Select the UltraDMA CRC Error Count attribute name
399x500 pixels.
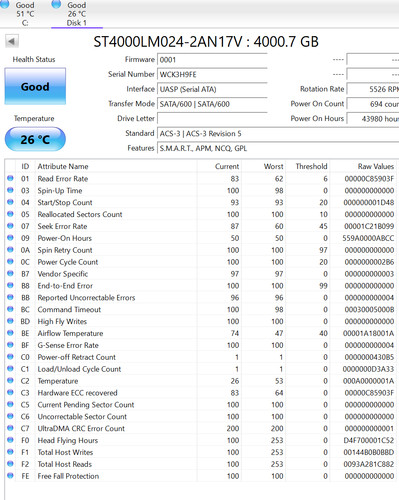tap(81, 429)
